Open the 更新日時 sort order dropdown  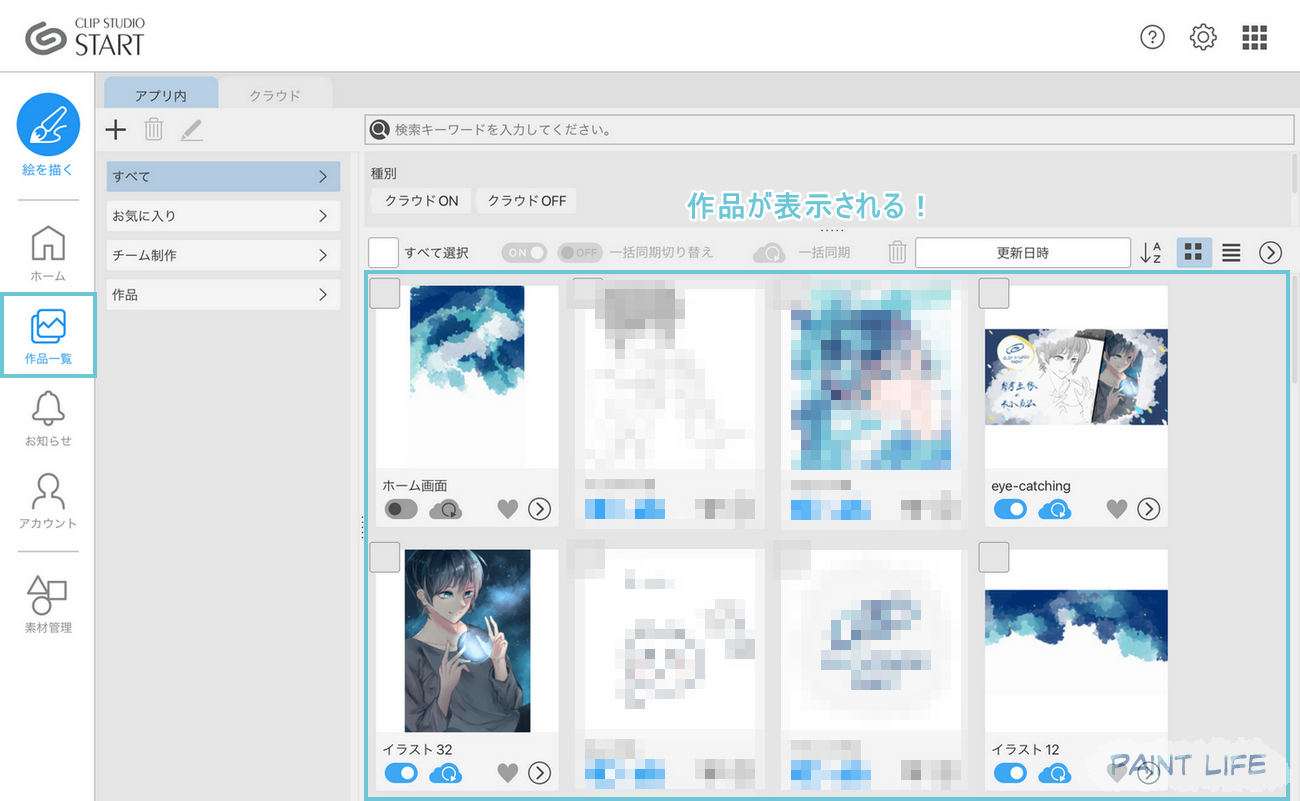(1023, 252)
